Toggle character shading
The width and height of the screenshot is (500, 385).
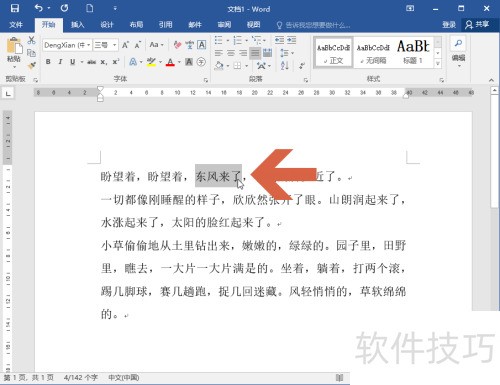pyautogui.click(x=189, y=62)
